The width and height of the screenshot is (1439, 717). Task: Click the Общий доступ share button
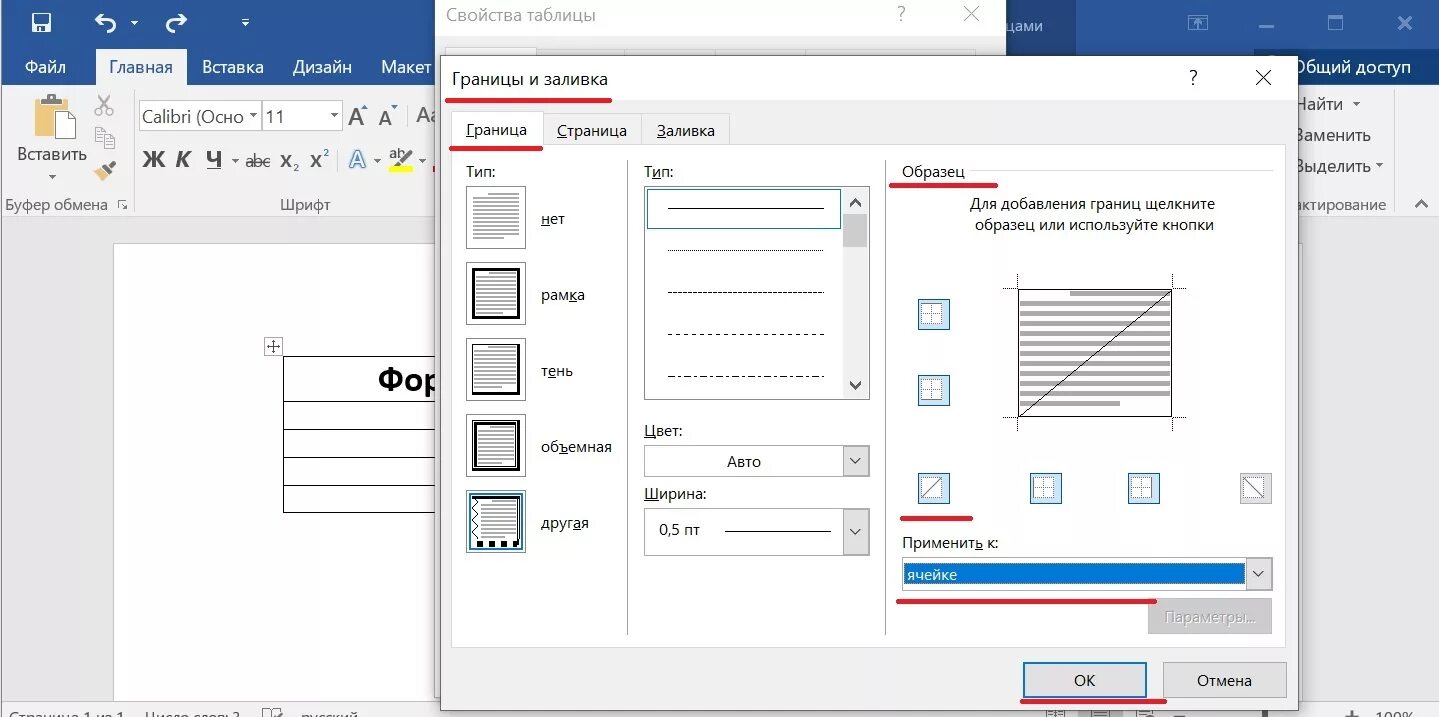[1352, 67]
